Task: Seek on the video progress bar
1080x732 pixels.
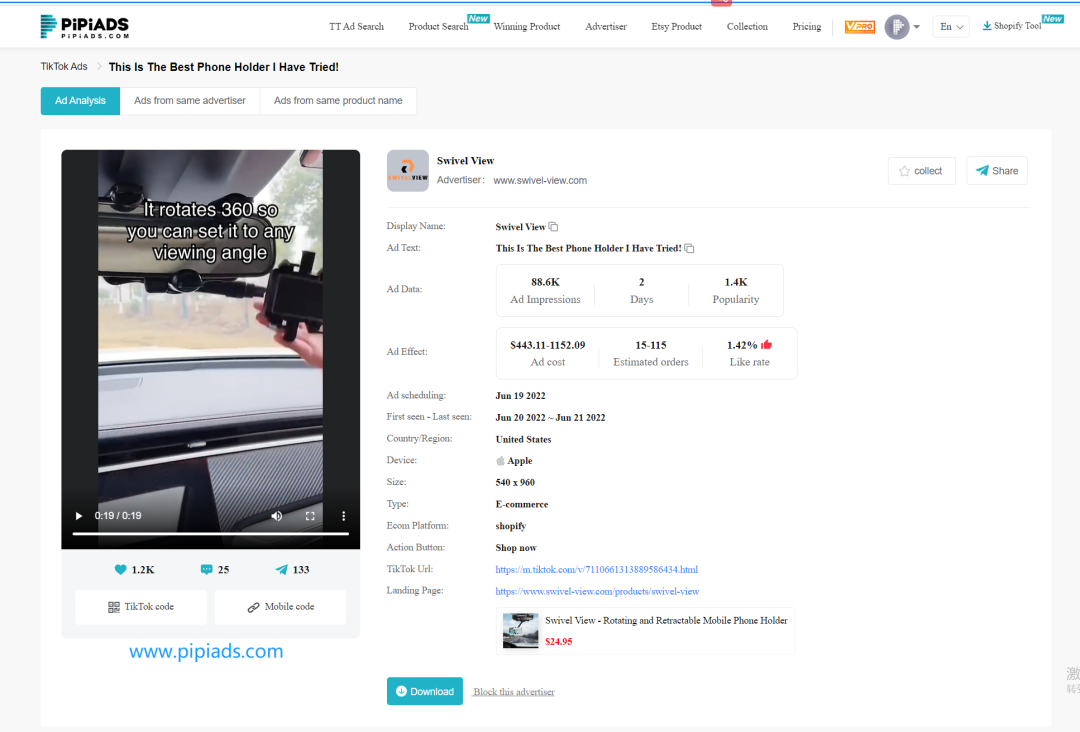Action: tap(211, 534)
